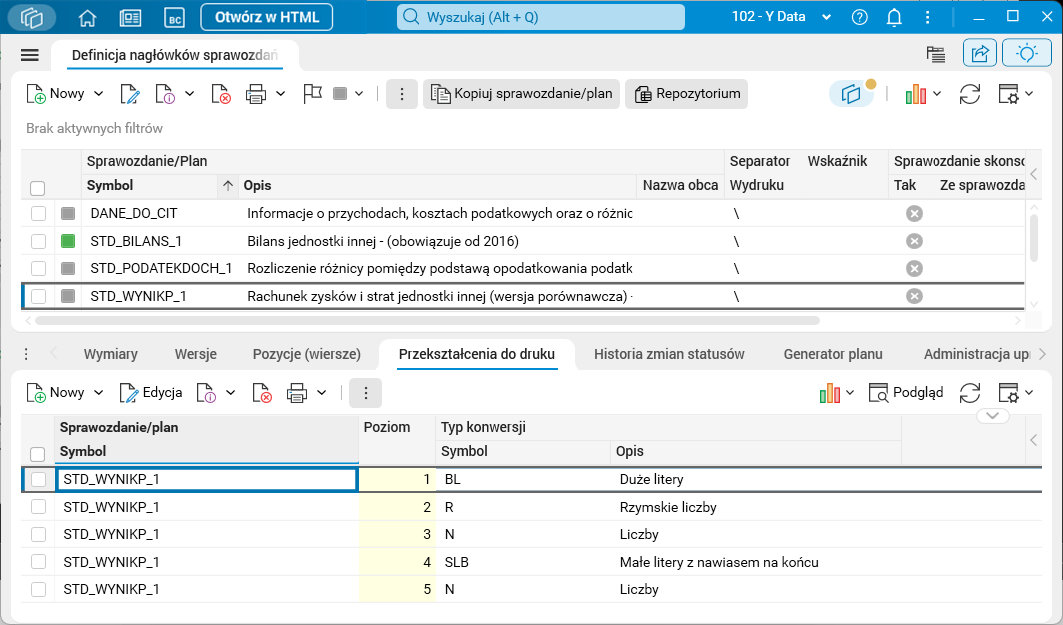Click lower toolbar table settings gear icon
1063x625 pixels.
1009,393
